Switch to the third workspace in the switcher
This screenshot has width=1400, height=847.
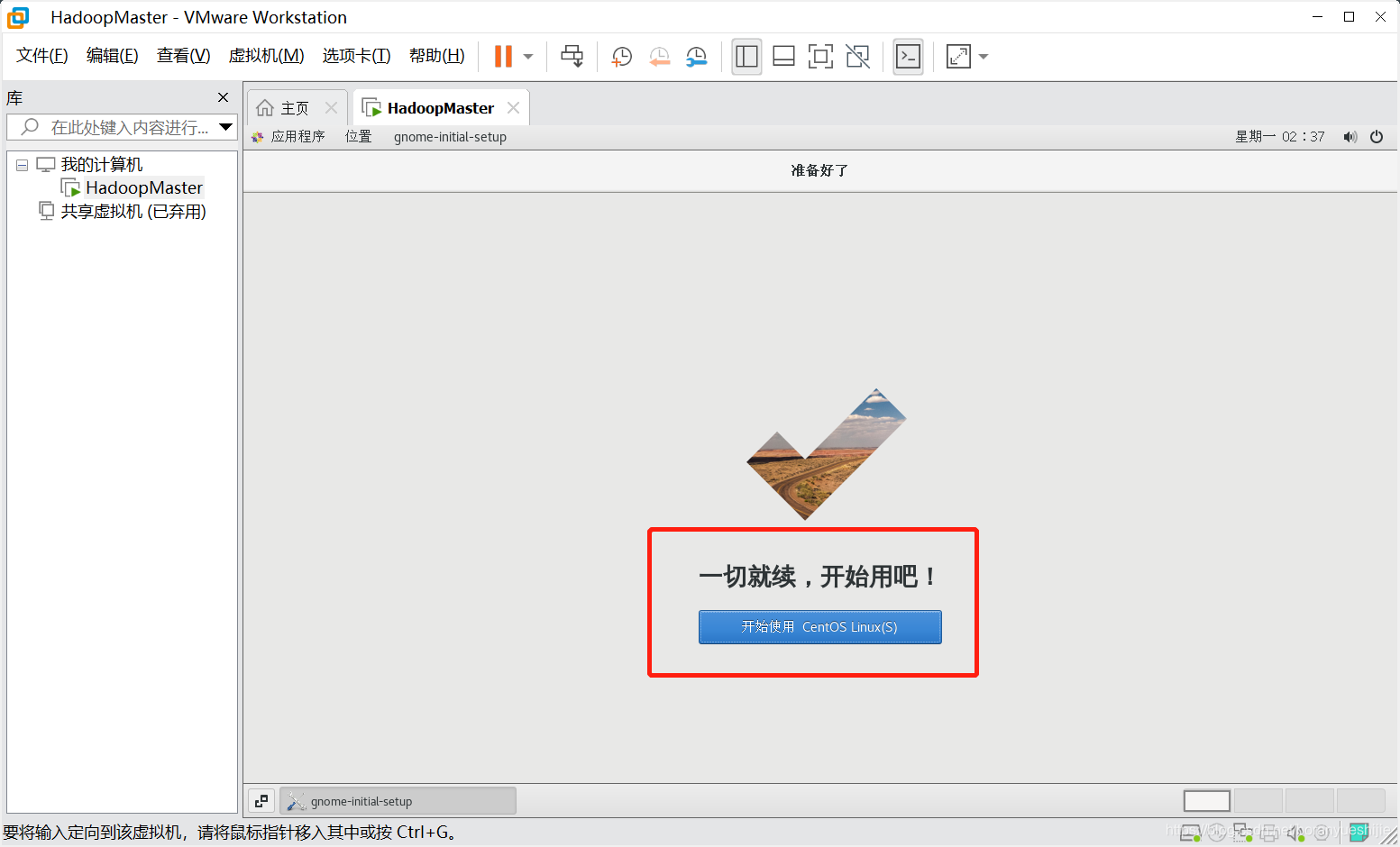click(1309, 800)
